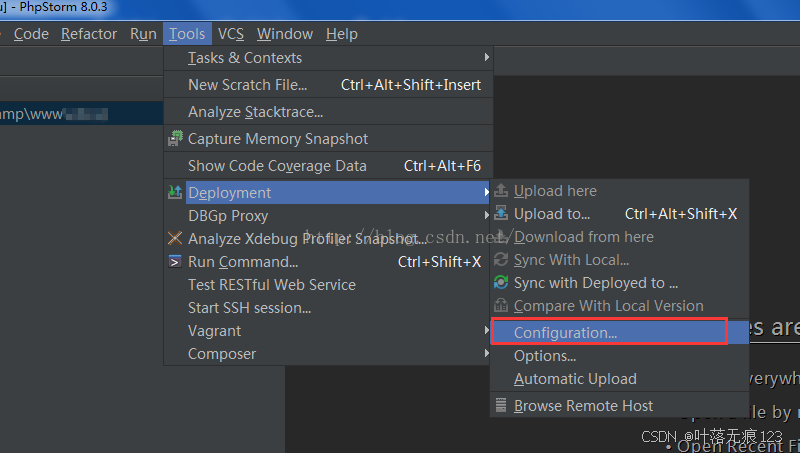Open the Code menu
Viewport: 800px width, 453px height.
click(x=31, y=34)
